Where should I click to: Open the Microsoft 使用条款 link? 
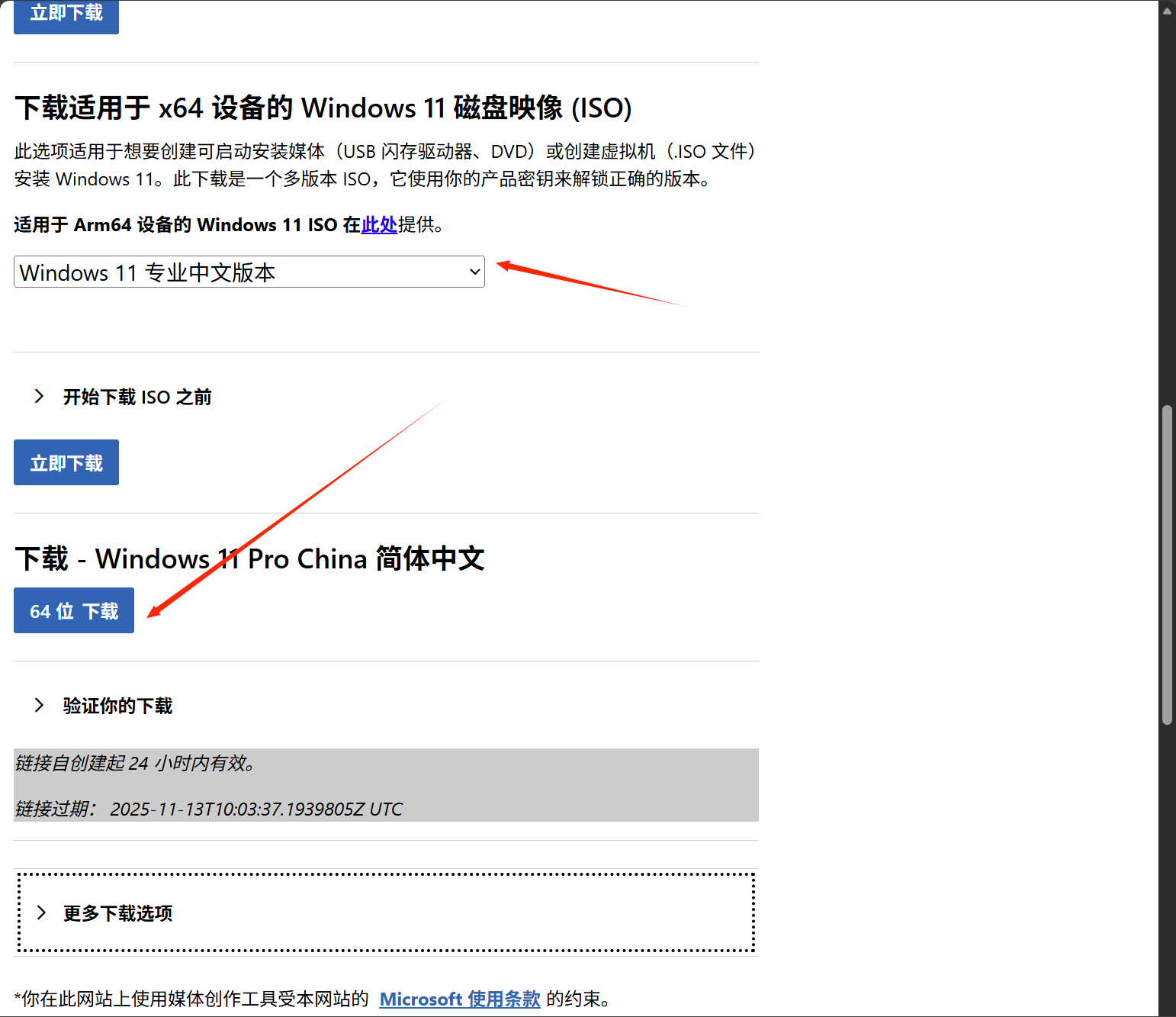click(x=460, y=999)
